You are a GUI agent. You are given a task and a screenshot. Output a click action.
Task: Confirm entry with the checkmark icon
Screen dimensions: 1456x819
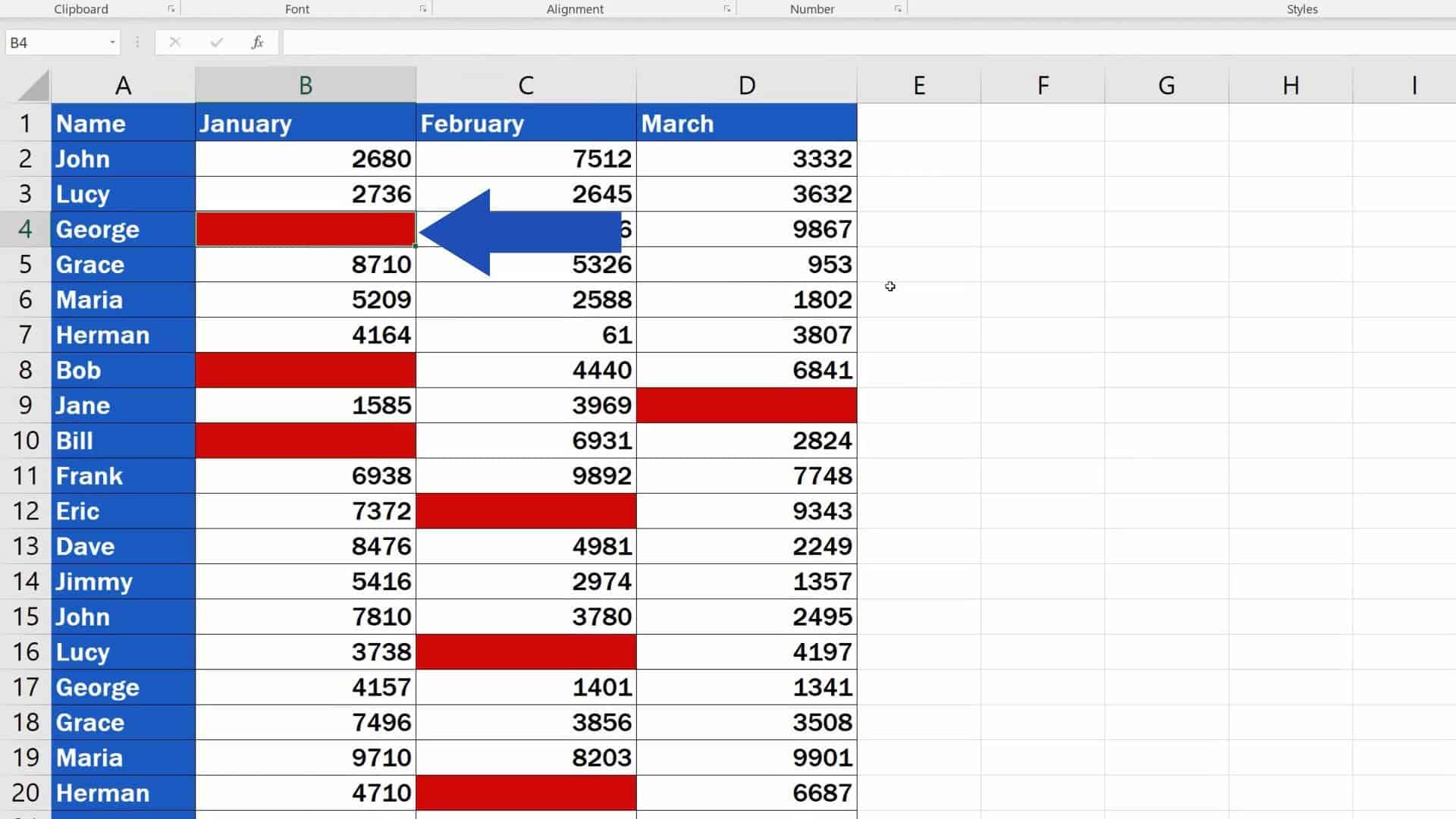(217, 42)
